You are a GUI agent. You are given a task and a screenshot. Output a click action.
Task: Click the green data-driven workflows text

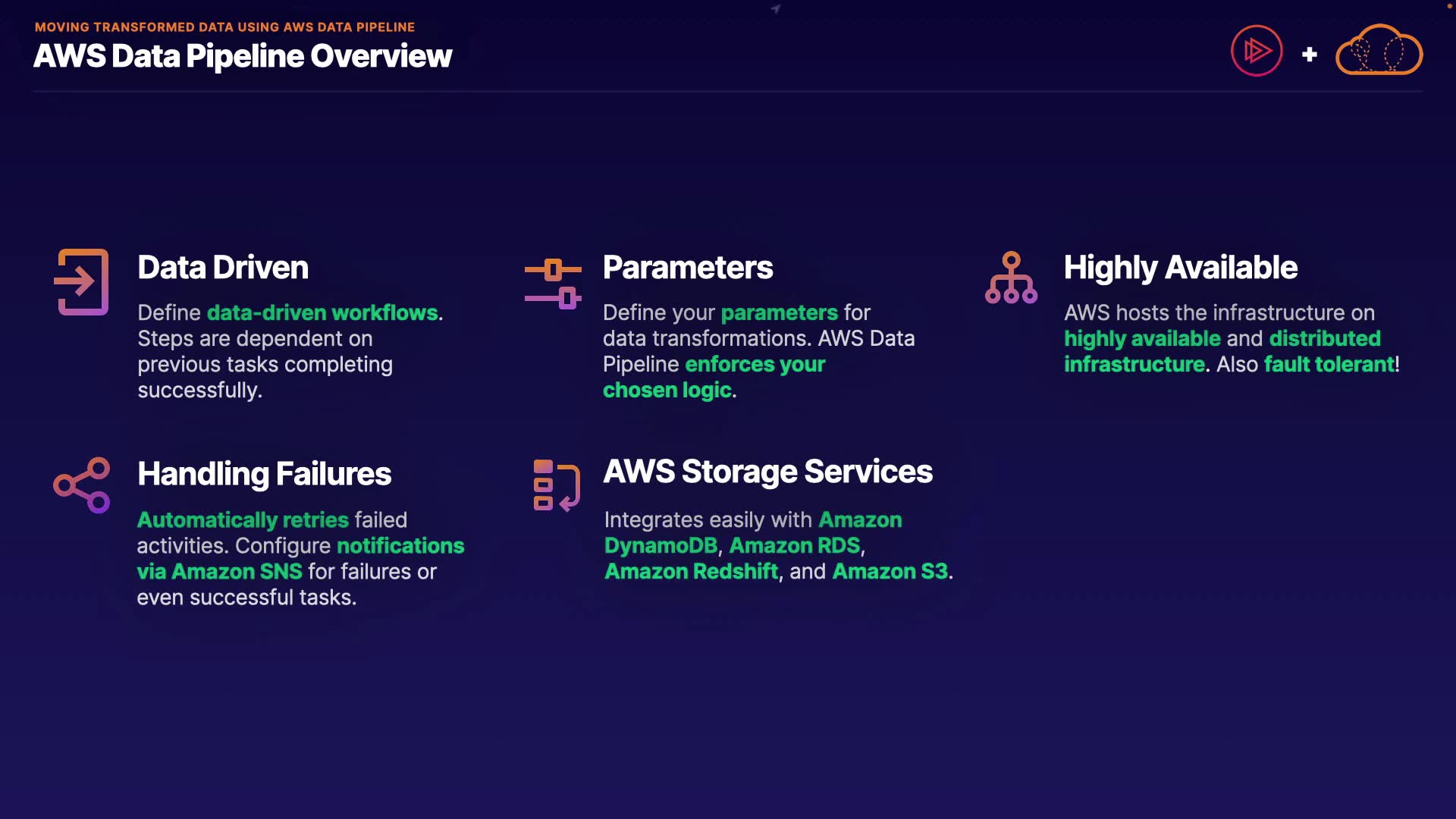322,313
